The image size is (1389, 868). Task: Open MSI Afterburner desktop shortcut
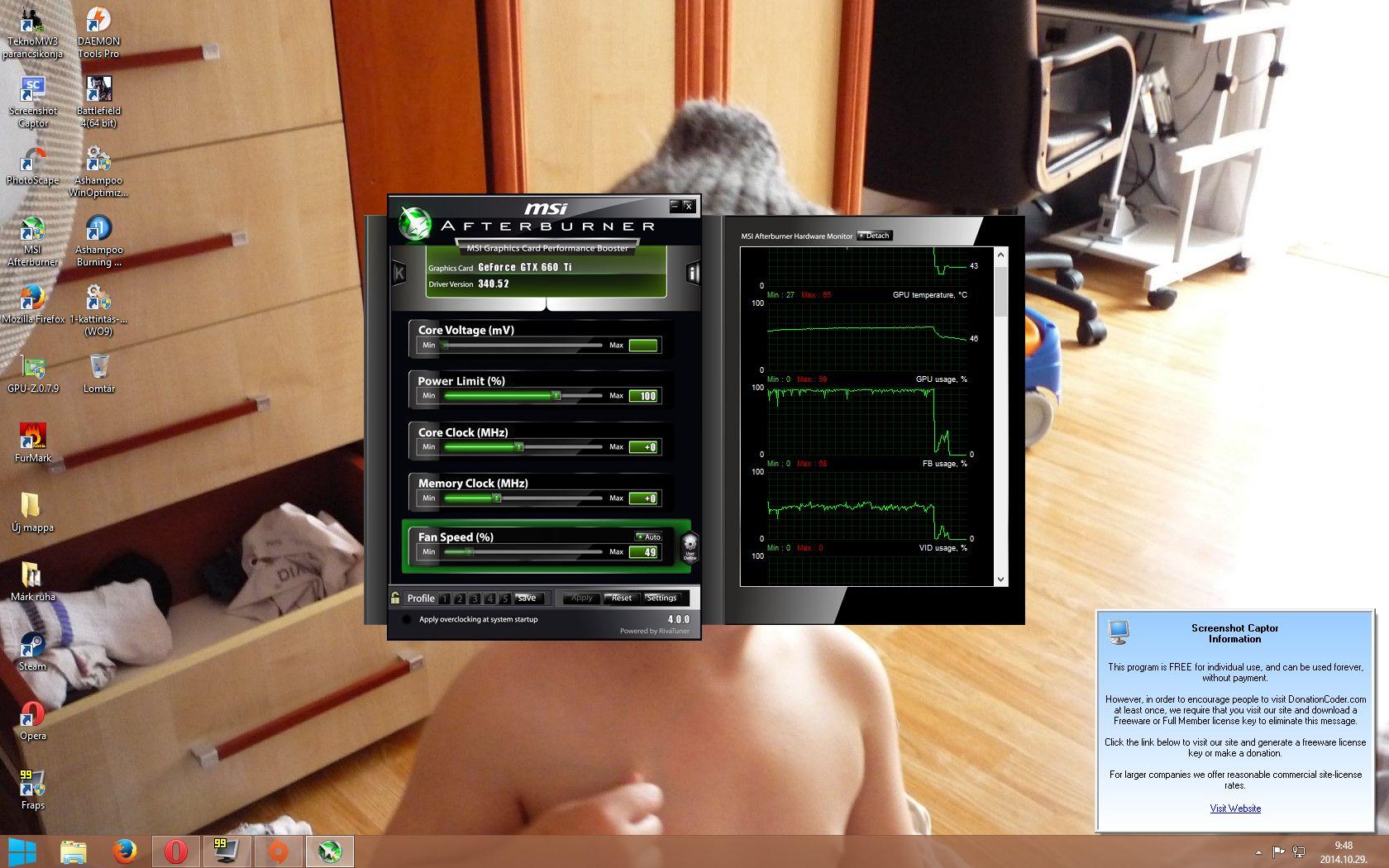pyautogui.click(x=32, y=241)
